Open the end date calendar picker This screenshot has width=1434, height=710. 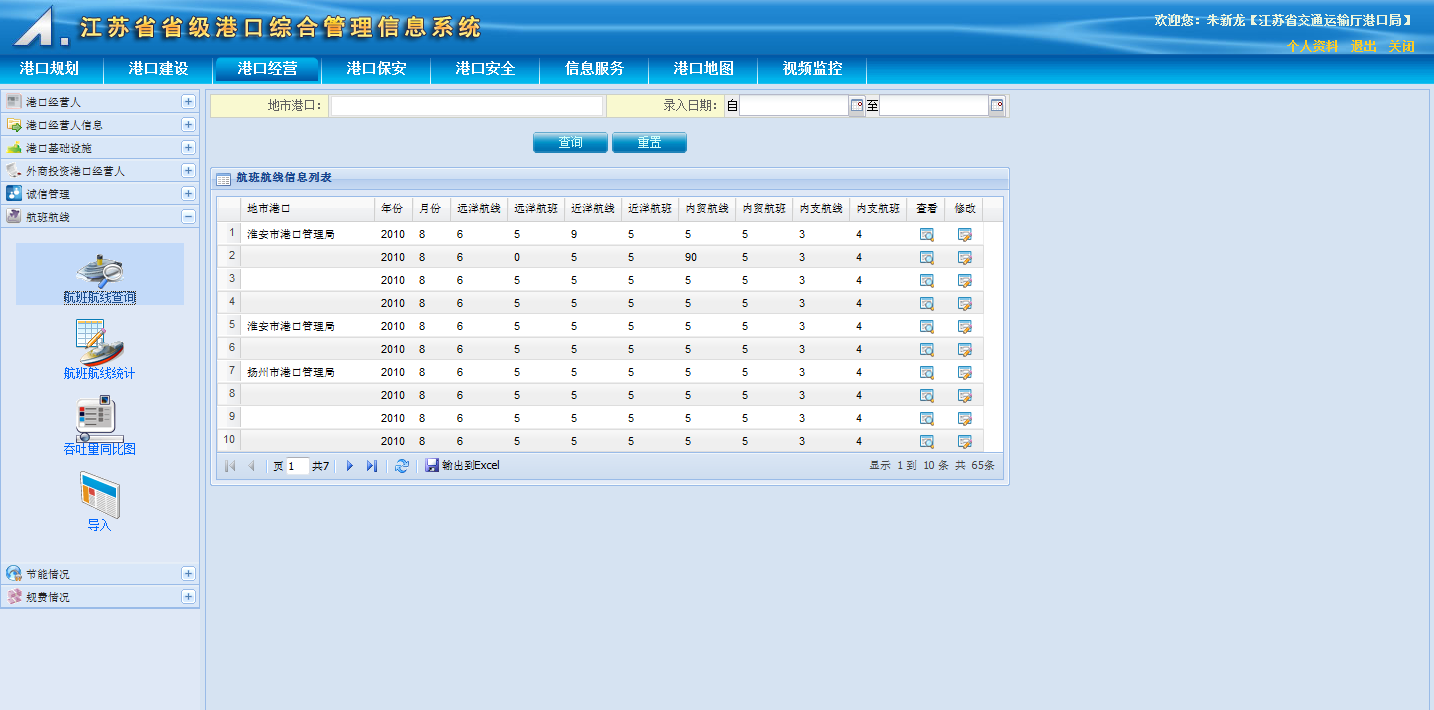pyautogui.click(x=996, y=106)
